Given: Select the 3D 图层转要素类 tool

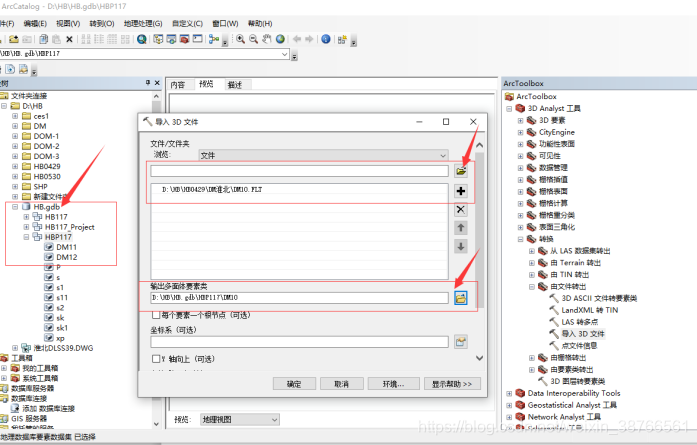Looking at the screenshot, I should coord(577,381).
